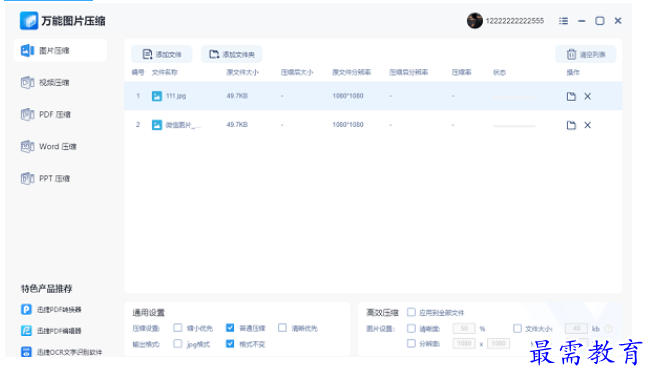This screenshot has width=651, height=384.
Task: Toggle 格式不变 output checkbox
Action: [230, 344]
